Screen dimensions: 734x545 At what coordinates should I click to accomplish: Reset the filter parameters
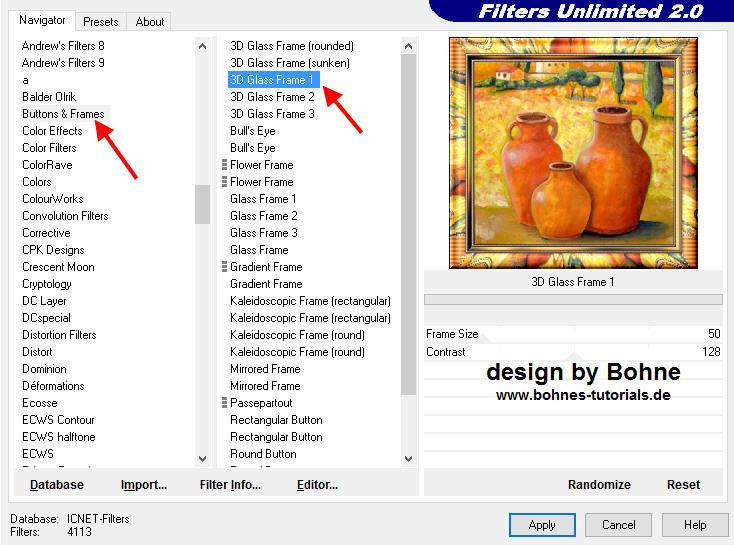click(x=683, y=484)
